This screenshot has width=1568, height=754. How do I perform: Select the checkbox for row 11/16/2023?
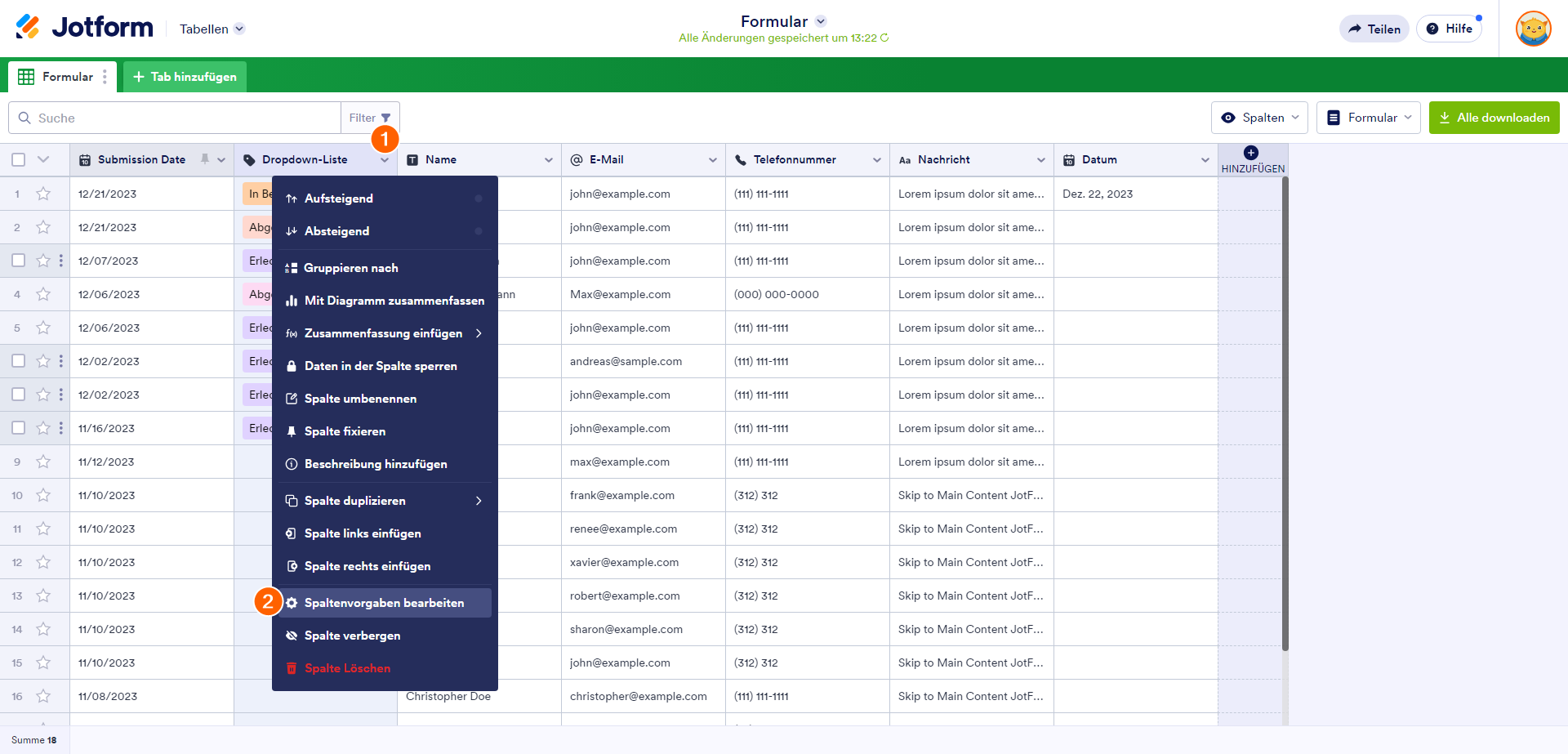click(19, 428)
